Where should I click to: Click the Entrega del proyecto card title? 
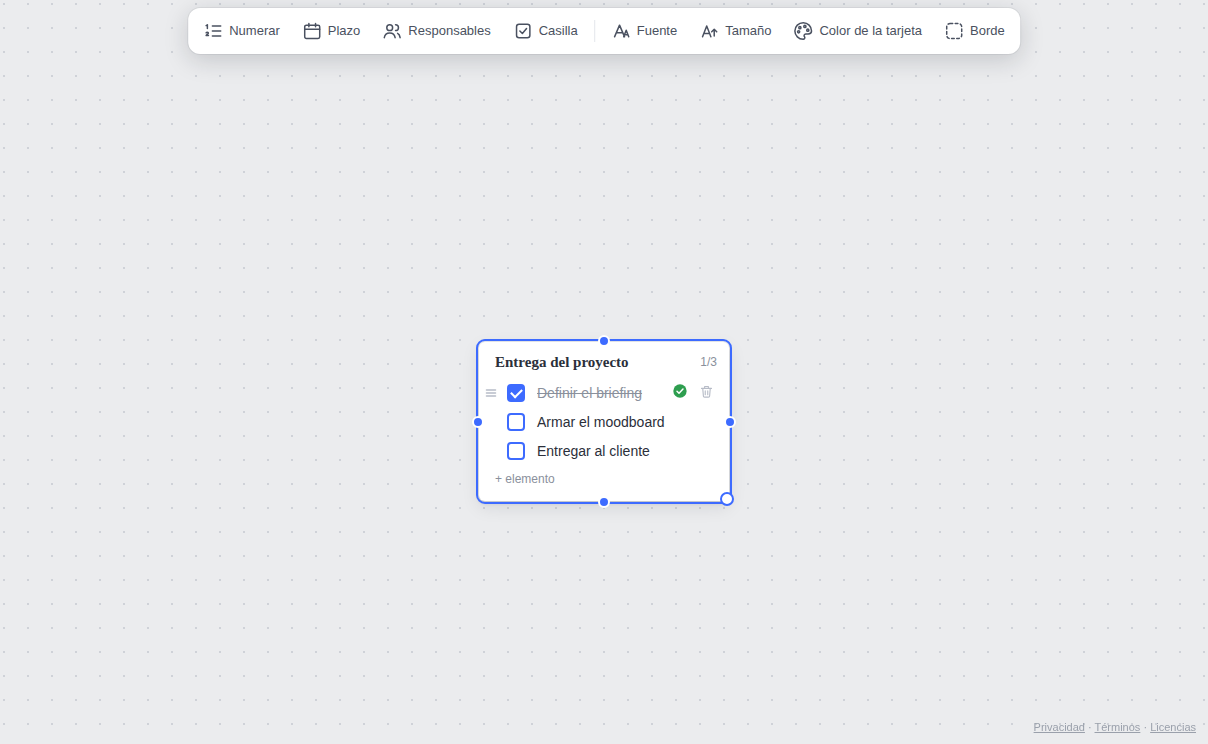[562, 362]
